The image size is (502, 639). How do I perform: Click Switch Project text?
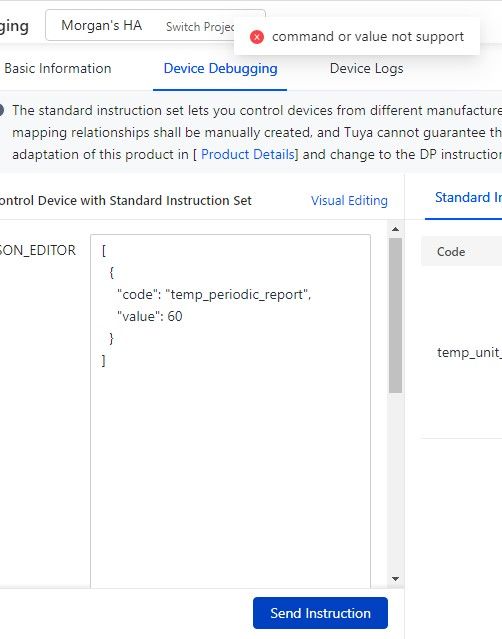click(200, 27)
